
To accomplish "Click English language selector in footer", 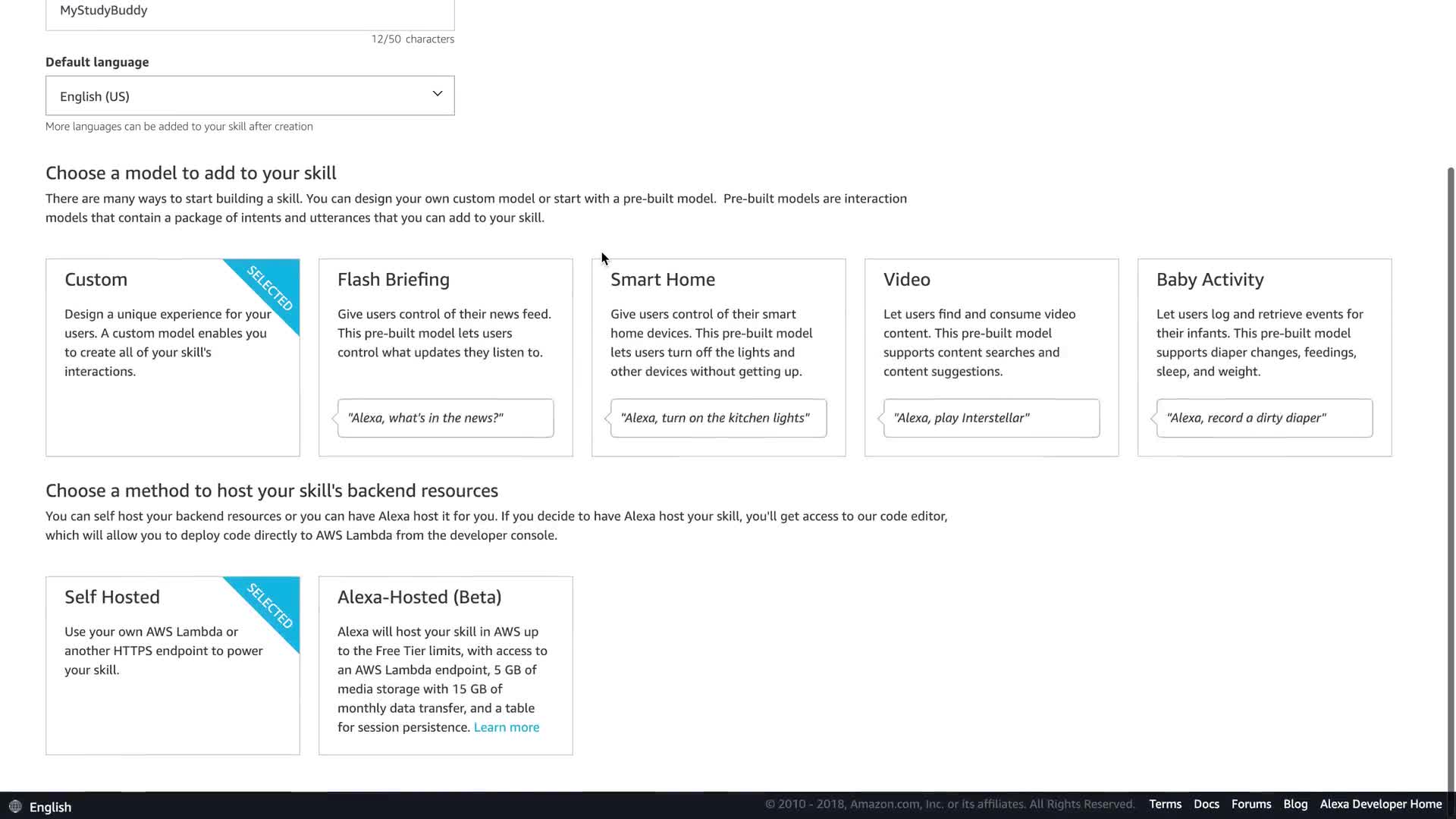I will [50, 807].
